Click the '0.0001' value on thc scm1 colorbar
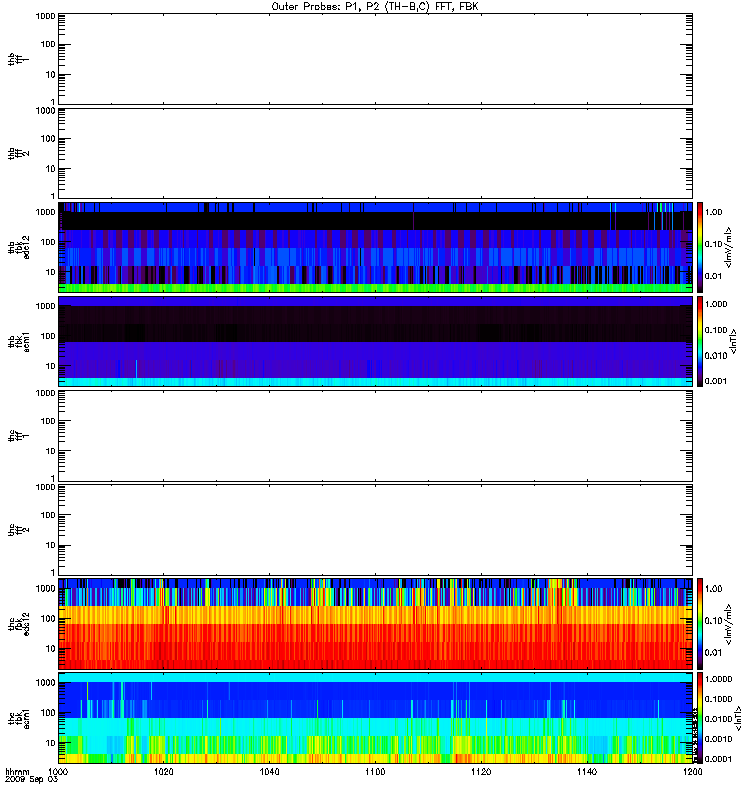750x800 pixels. (718, 759)
